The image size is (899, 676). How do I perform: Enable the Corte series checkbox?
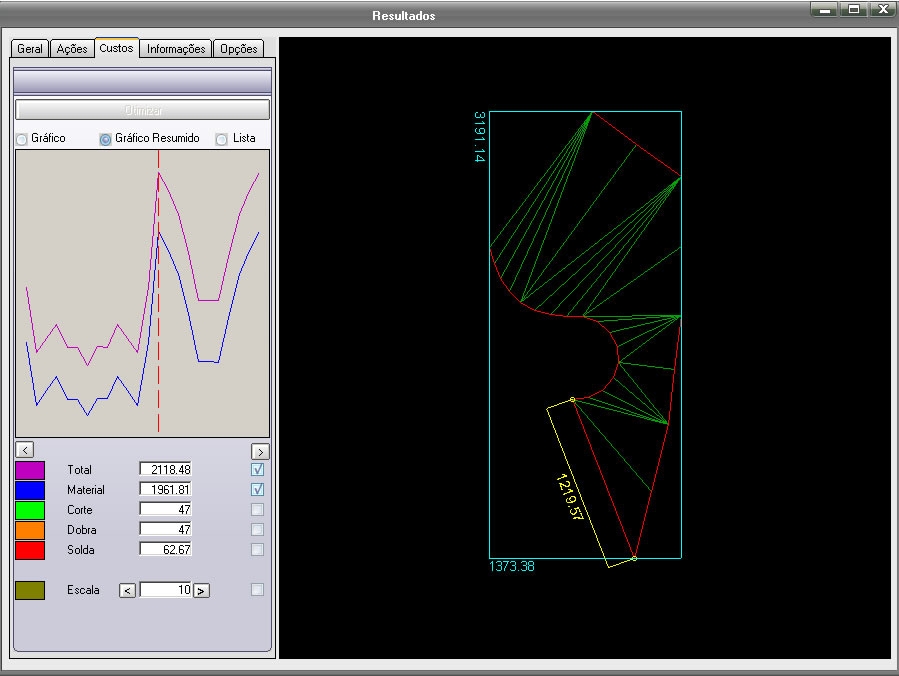[x=257, y=510]
